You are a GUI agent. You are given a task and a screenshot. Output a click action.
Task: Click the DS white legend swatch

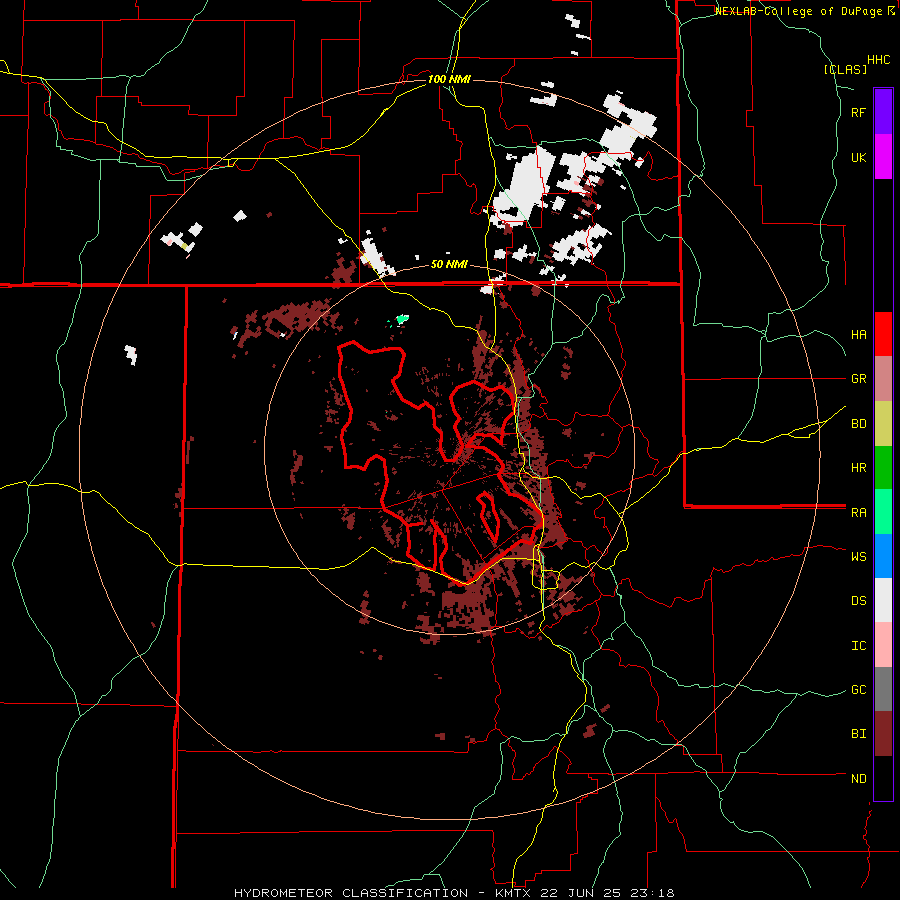pos(883,600)
